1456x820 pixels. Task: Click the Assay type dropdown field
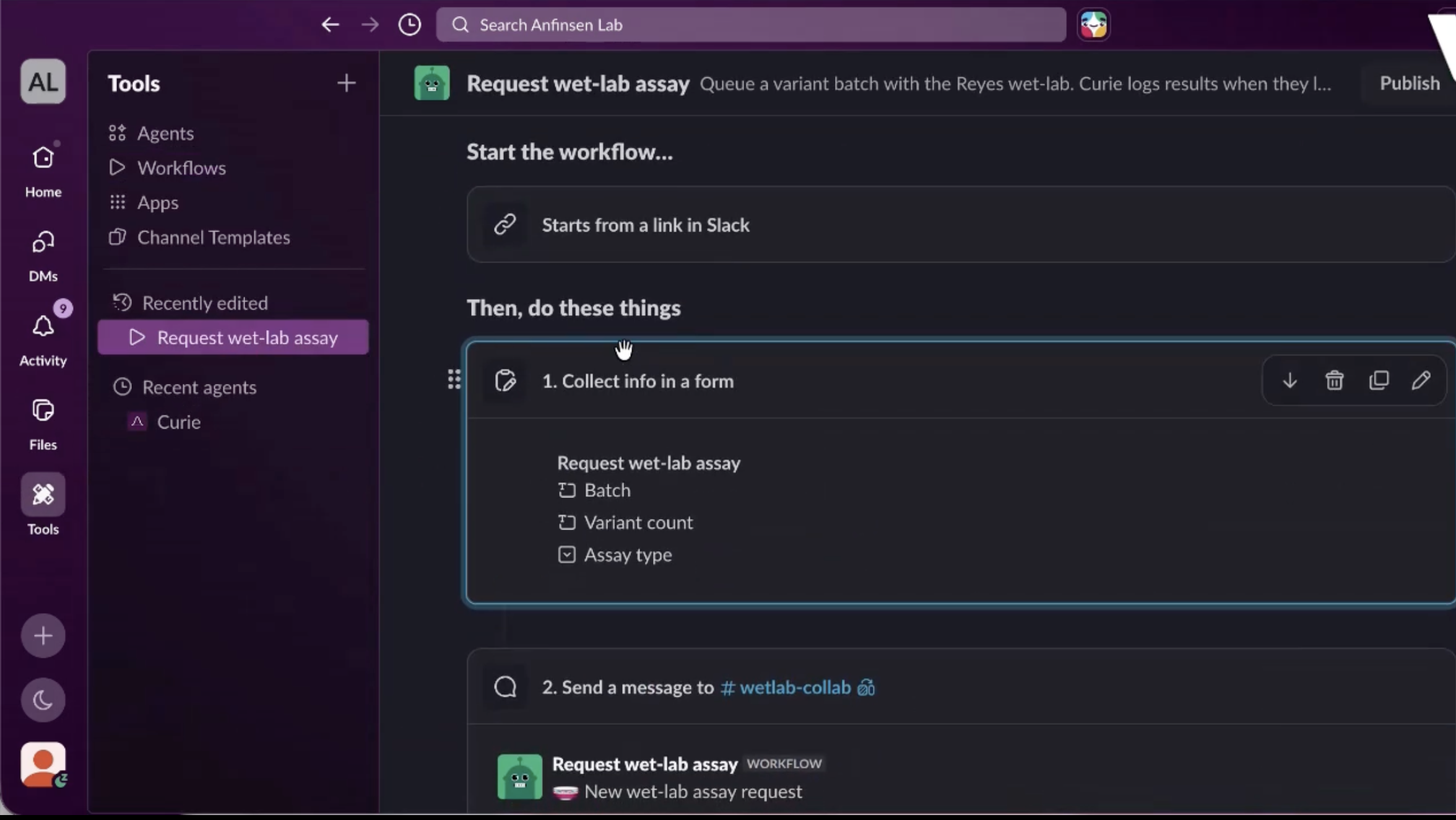[614, 554]
